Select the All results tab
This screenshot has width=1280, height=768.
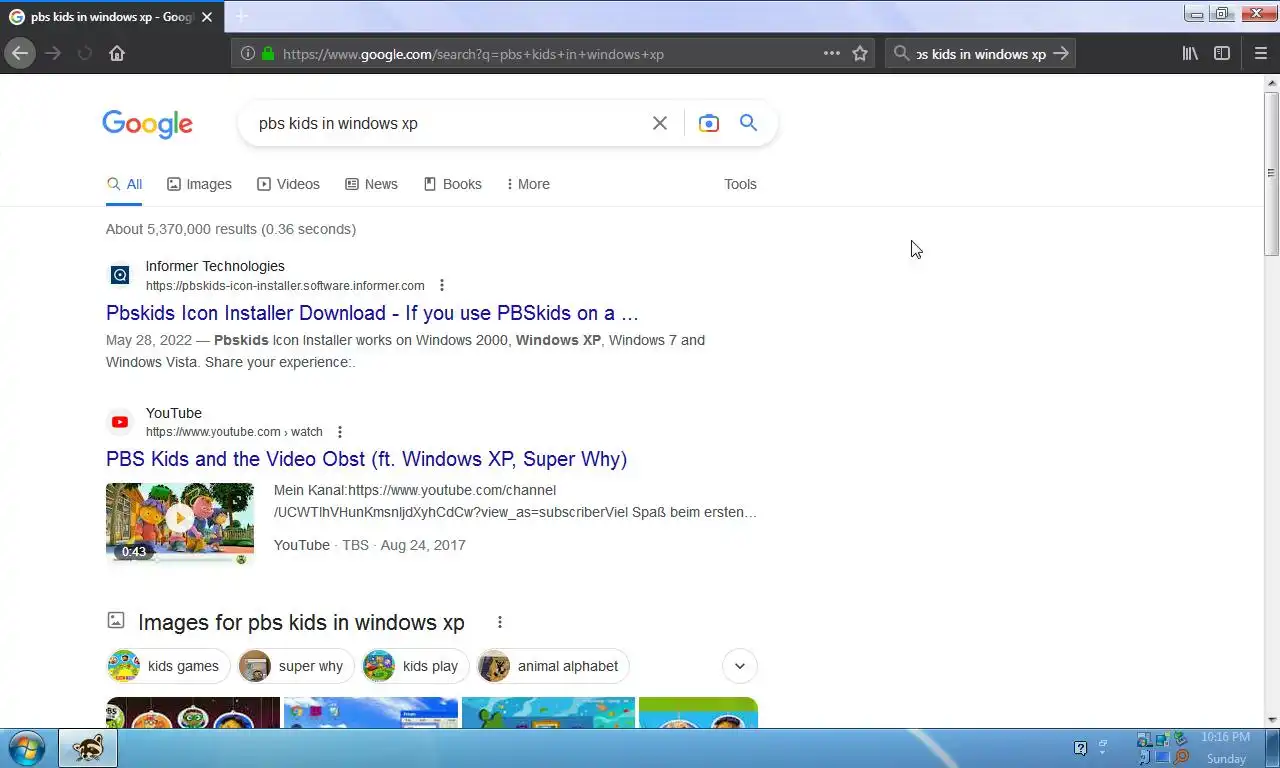tap(124, 184)
